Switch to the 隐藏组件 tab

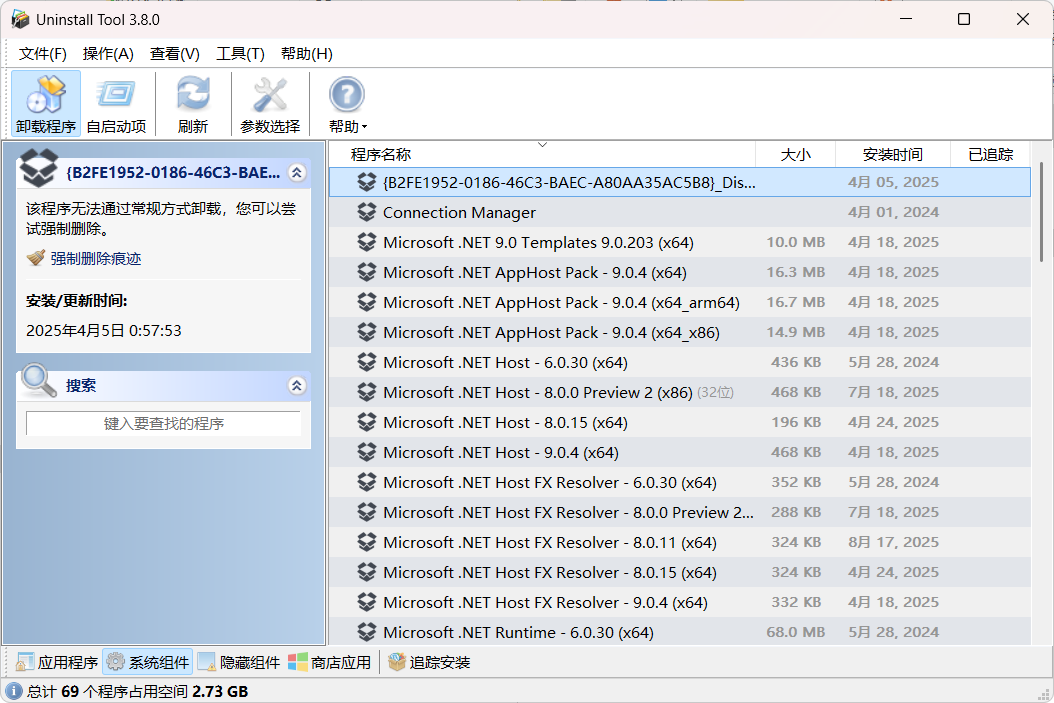pos(239,663)
